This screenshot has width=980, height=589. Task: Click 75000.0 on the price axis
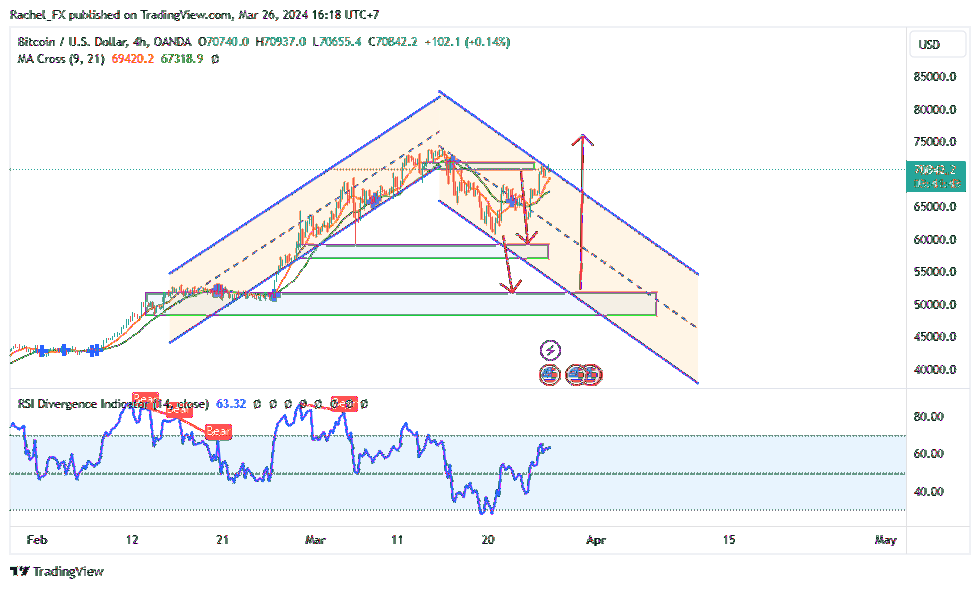pyautogui.click(x=935, y=142)
